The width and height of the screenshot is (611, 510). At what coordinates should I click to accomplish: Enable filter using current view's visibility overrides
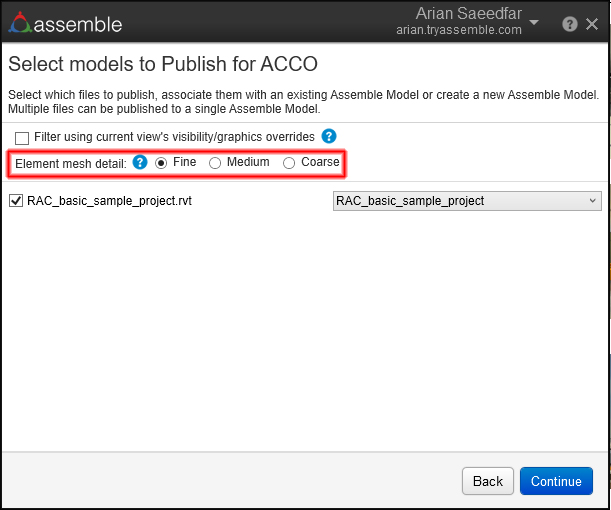(22, 137)
